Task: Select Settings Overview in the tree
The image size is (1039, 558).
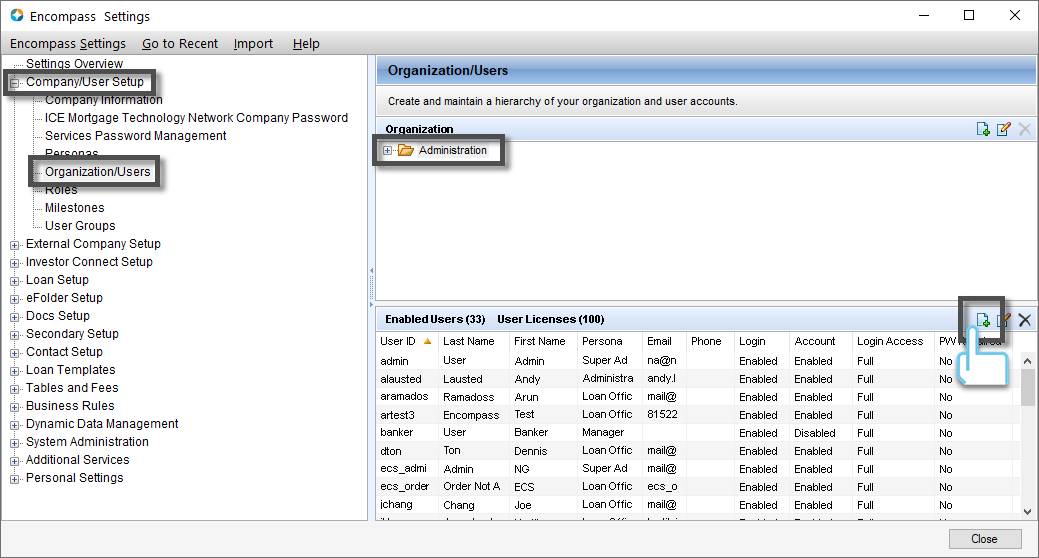Action: click(74, 64)
